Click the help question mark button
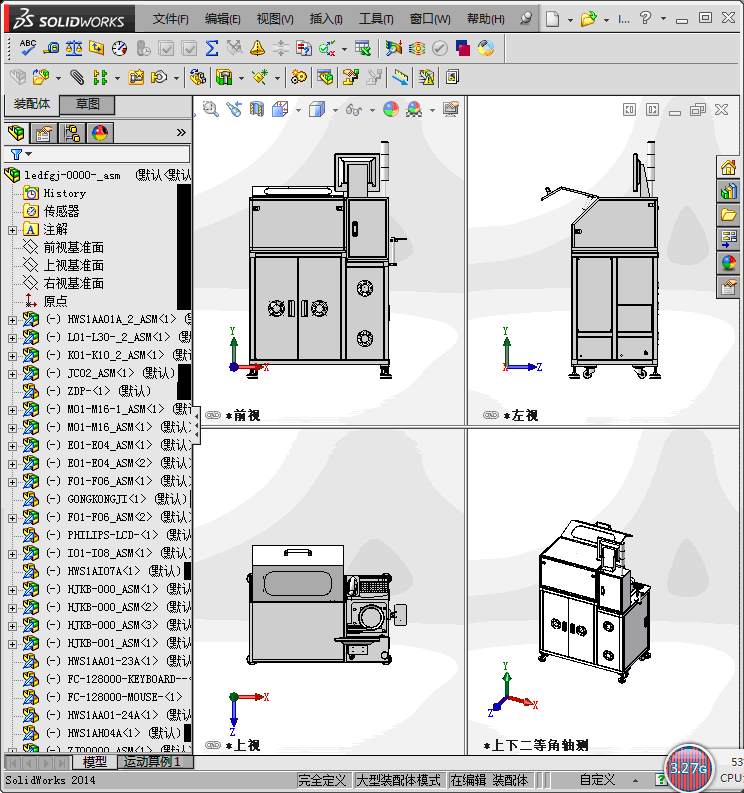The width and height of the screenshot is (744, 793). (x=645, y=19)
